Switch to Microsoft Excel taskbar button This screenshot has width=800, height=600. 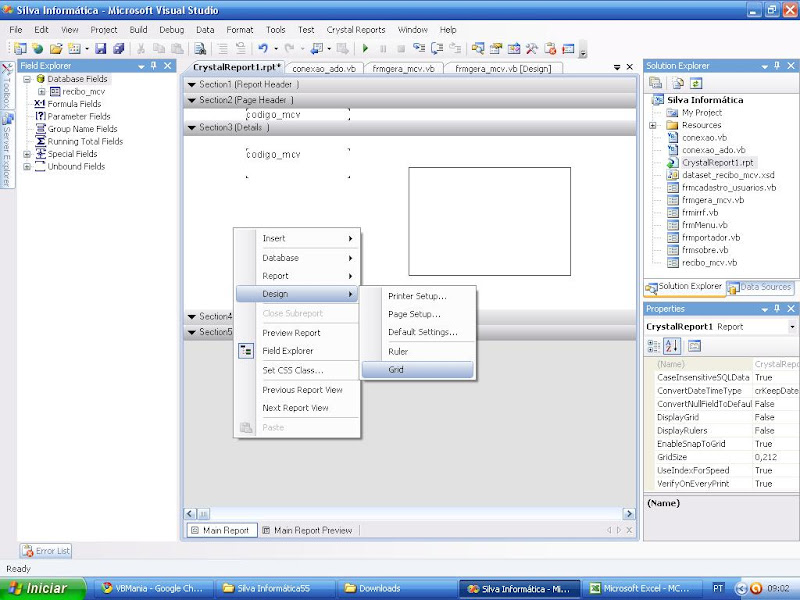click(642, 588)
